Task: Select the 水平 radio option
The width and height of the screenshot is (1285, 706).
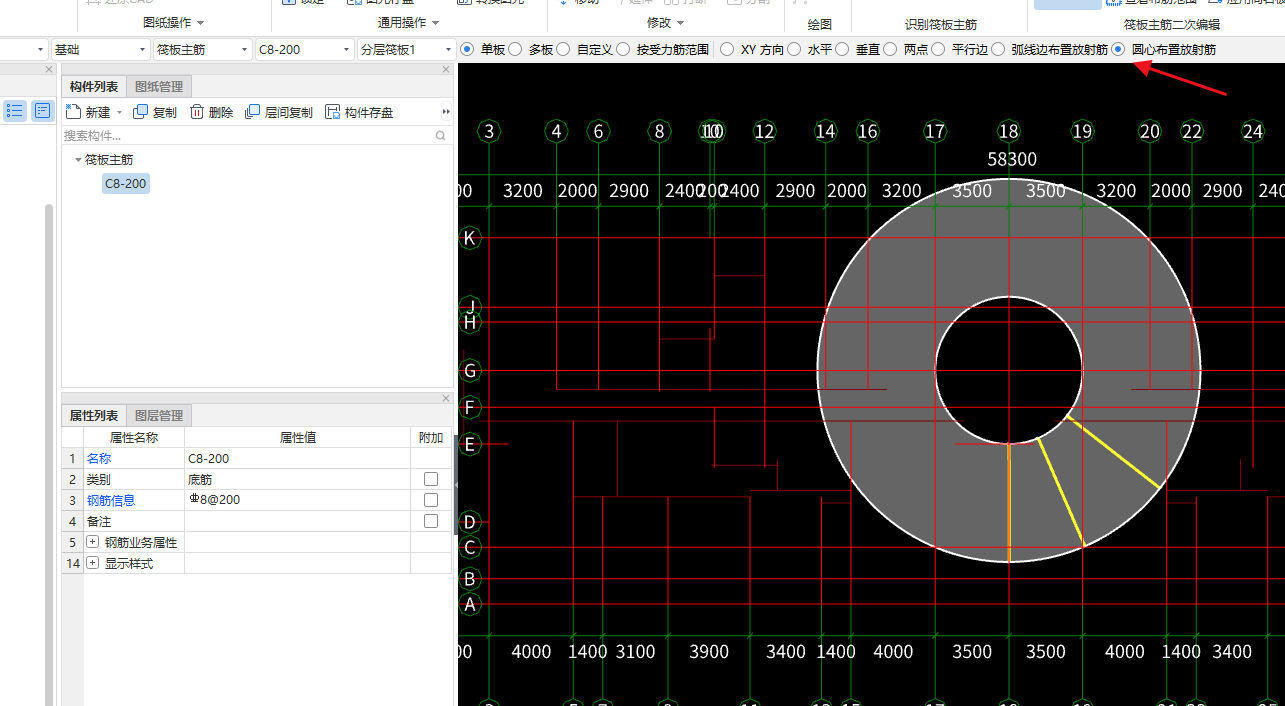Action: [x=794, y=49]
